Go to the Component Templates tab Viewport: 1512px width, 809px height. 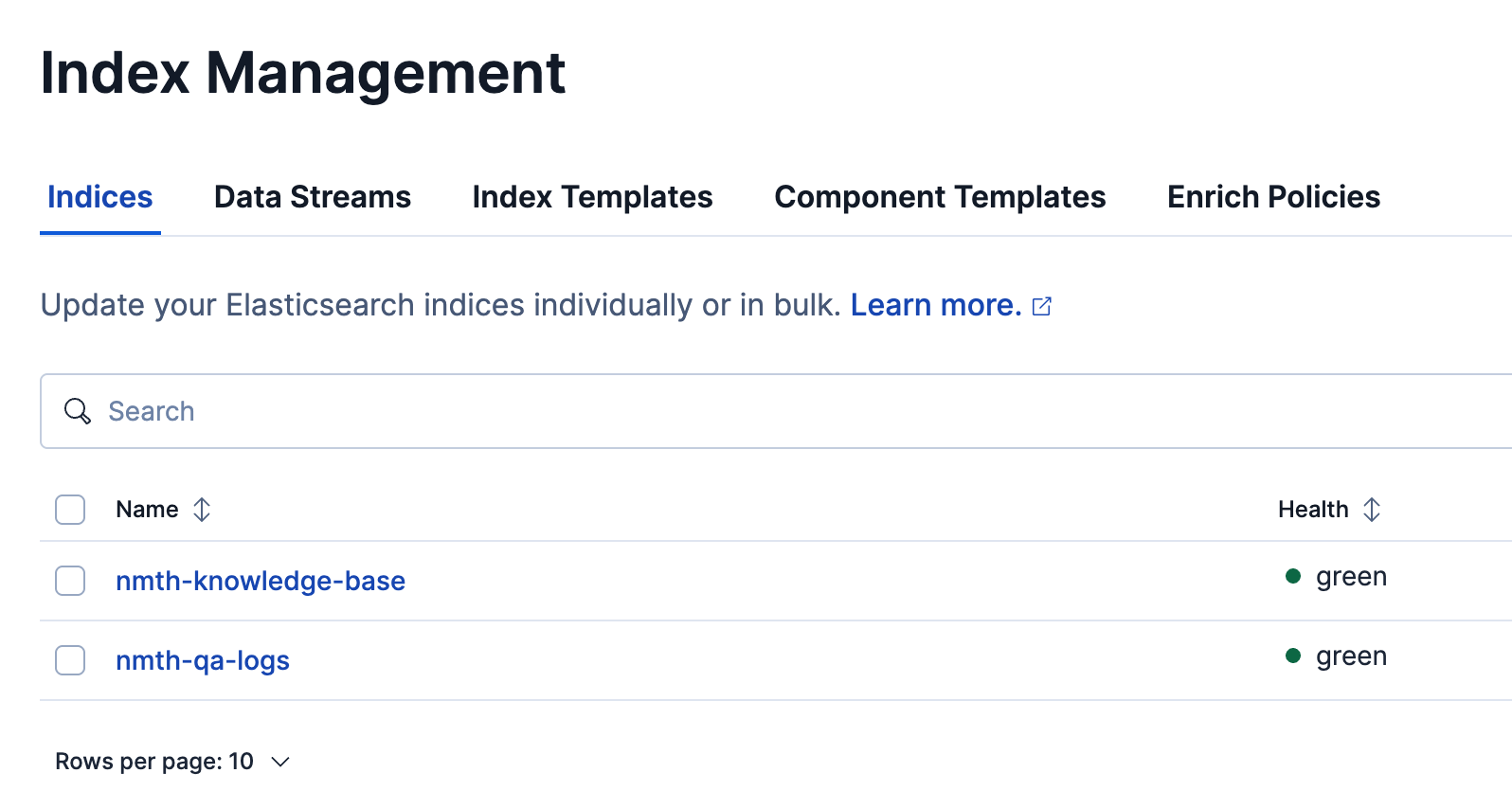pos(940,197)
